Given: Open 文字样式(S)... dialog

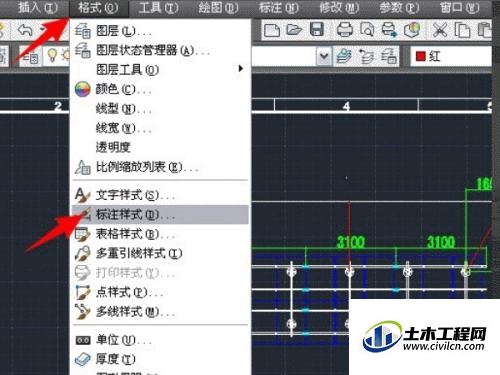Looking at the screenshot, I should coord(160,195).
